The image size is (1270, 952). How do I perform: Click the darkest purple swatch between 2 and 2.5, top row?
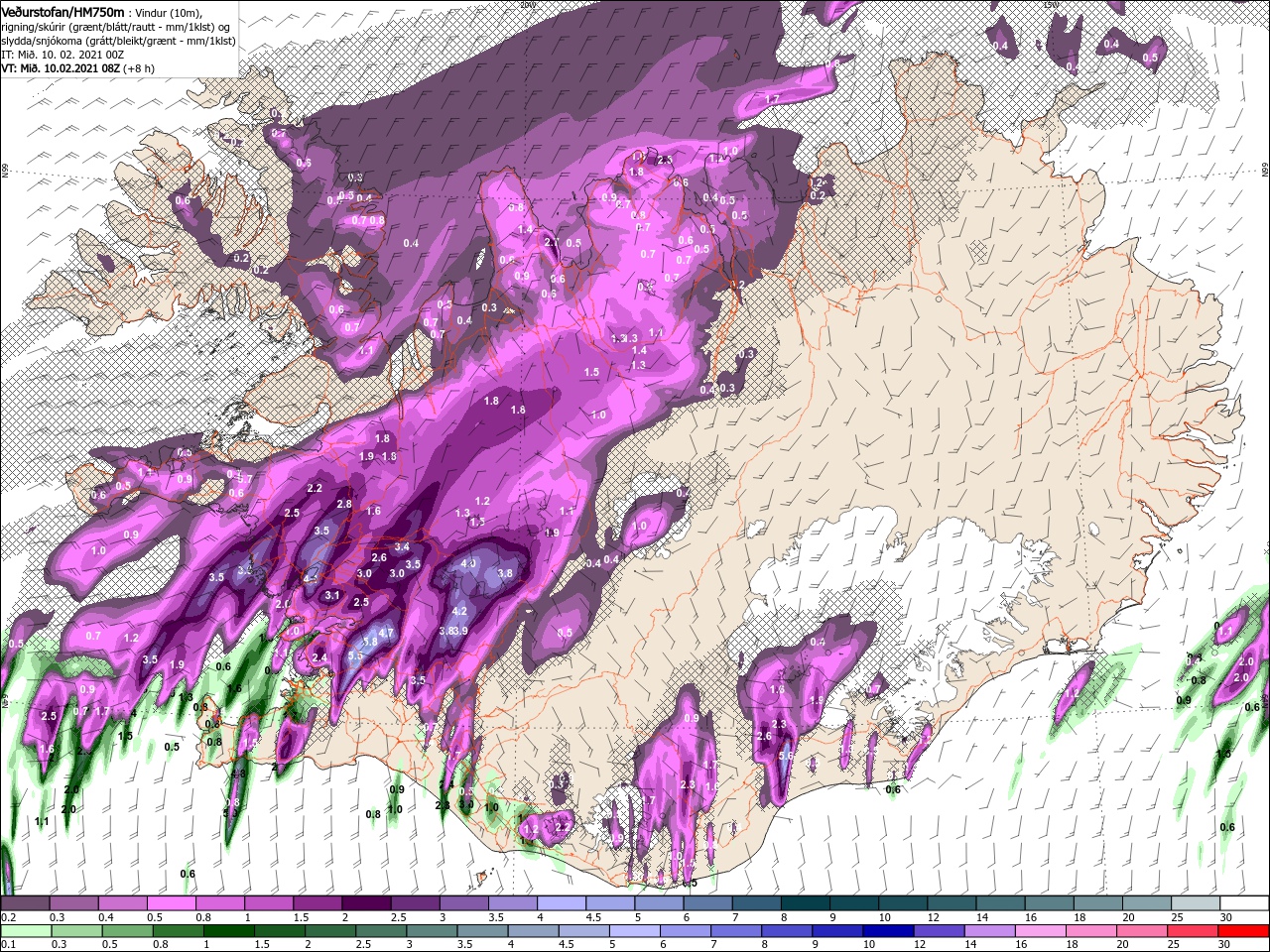(x=366, y=903)
